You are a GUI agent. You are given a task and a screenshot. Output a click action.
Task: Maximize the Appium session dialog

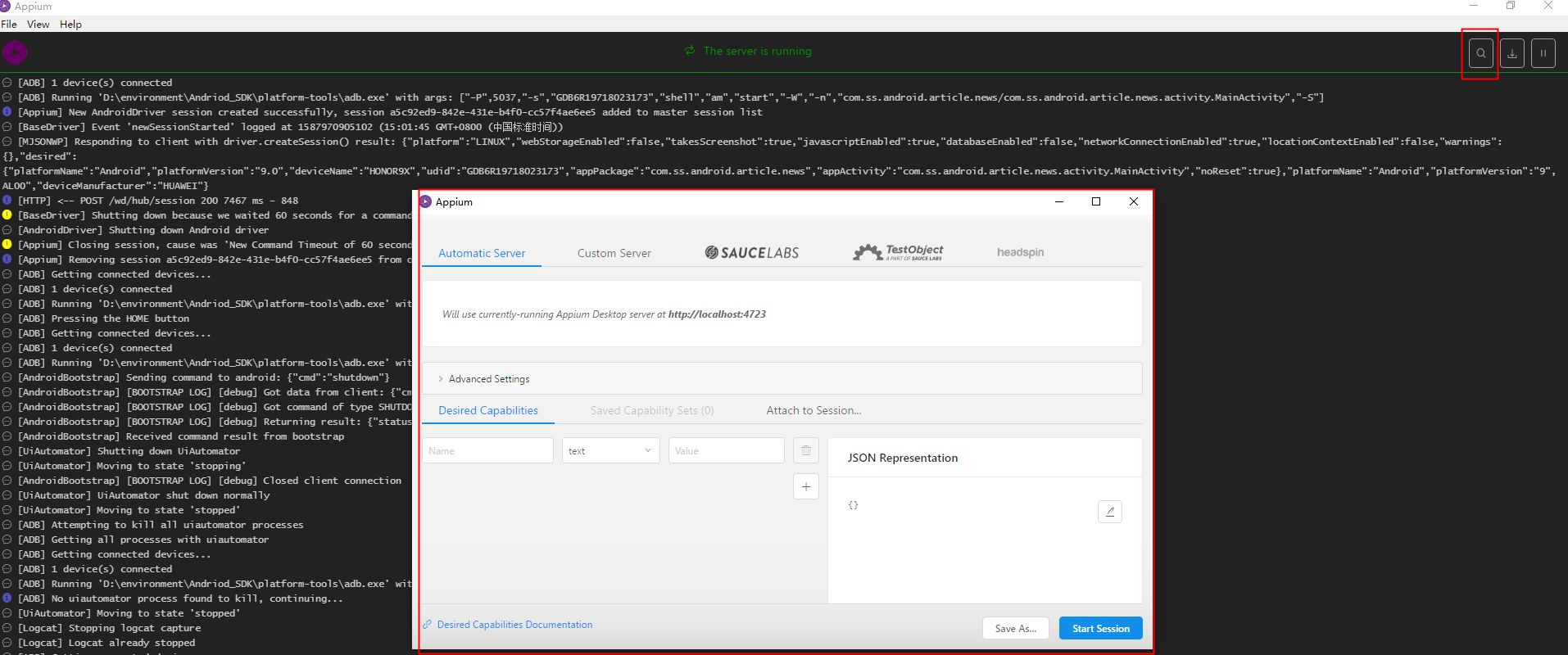[x=1096, y=201]
